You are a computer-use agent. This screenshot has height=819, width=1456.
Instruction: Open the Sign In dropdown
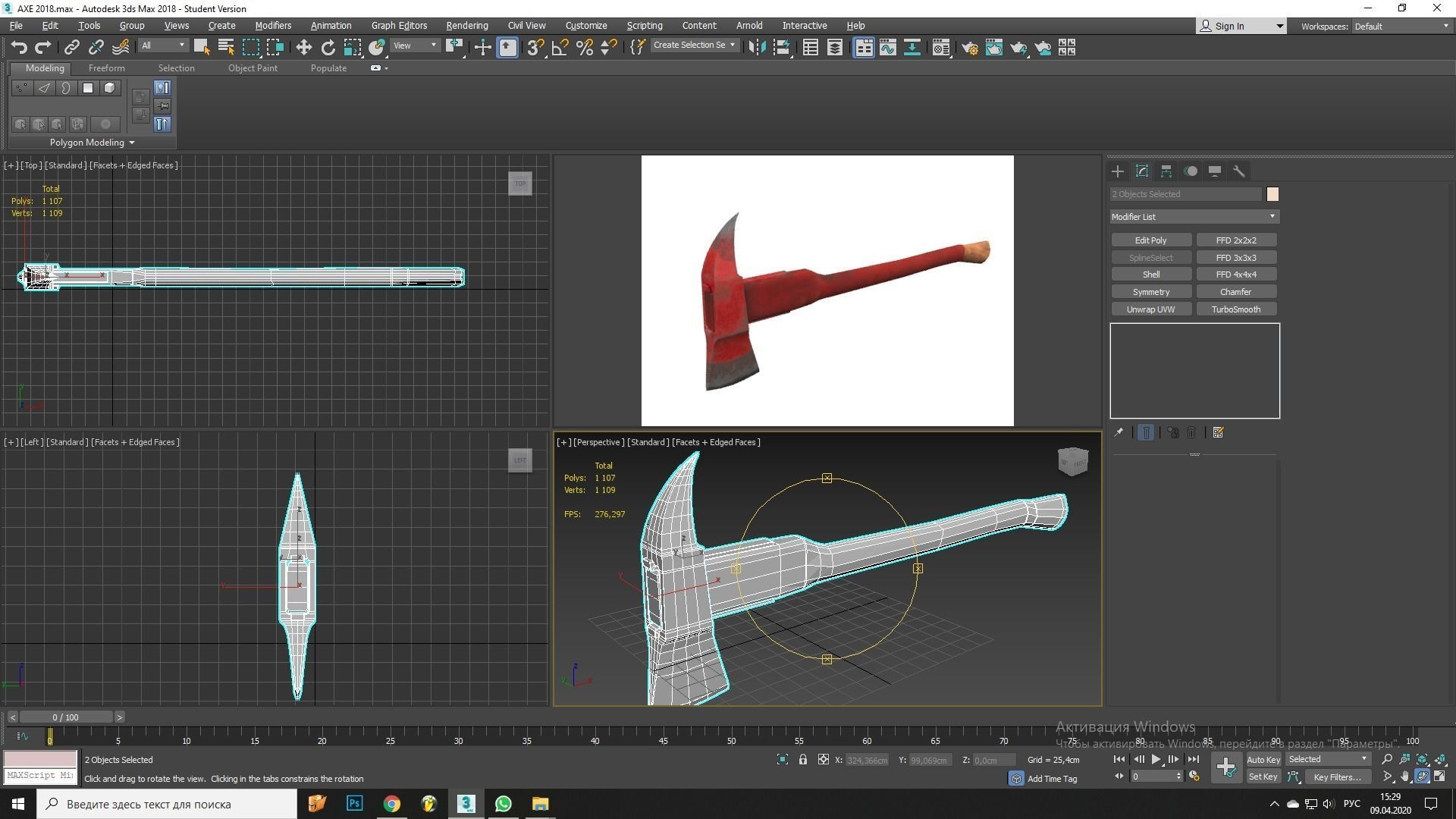(x=1241, y=26)
